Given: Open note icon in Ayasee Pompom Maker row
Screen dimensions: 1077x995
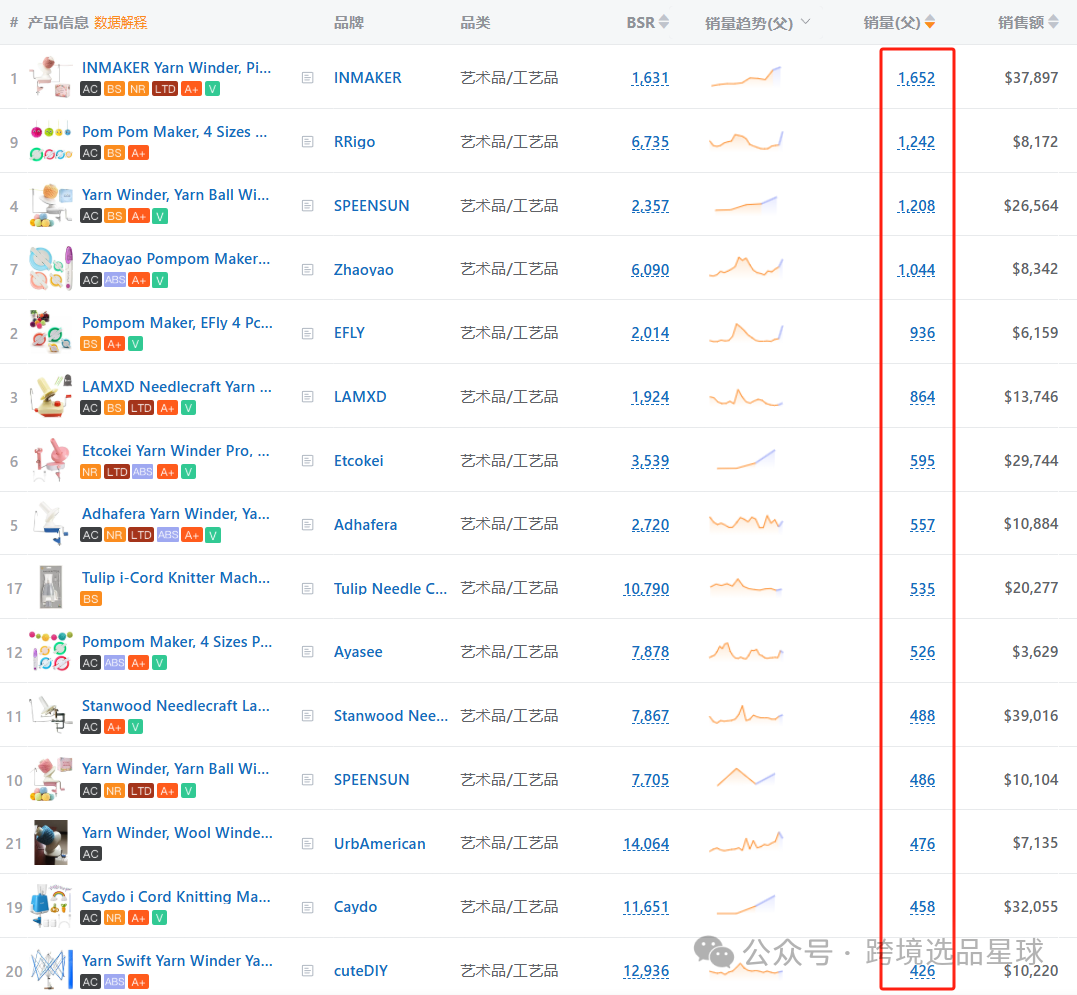Looking at the screenshot, I should (x=308, y=652).
